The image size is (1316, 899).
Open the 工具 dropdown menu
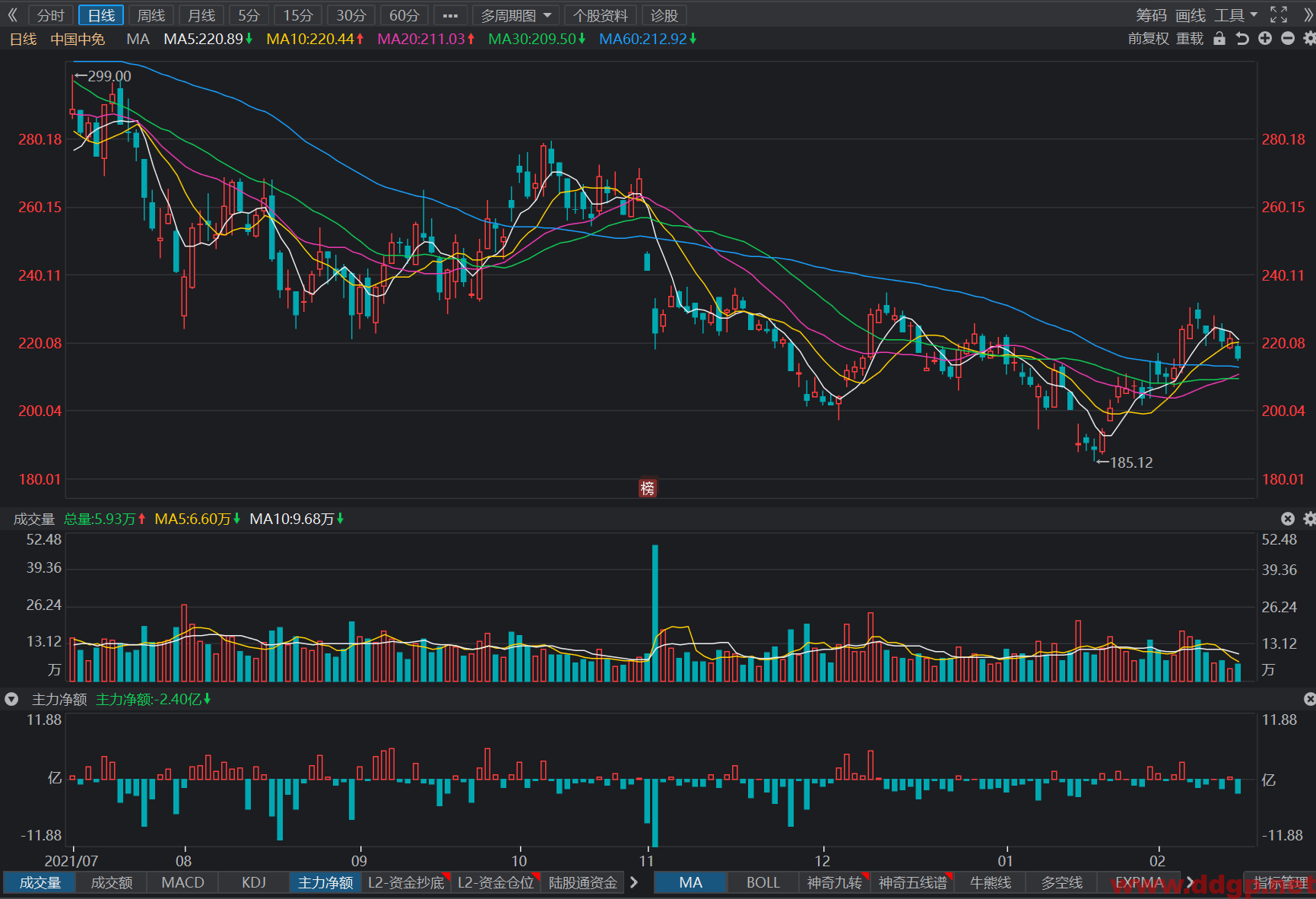tap(1236, 15)
